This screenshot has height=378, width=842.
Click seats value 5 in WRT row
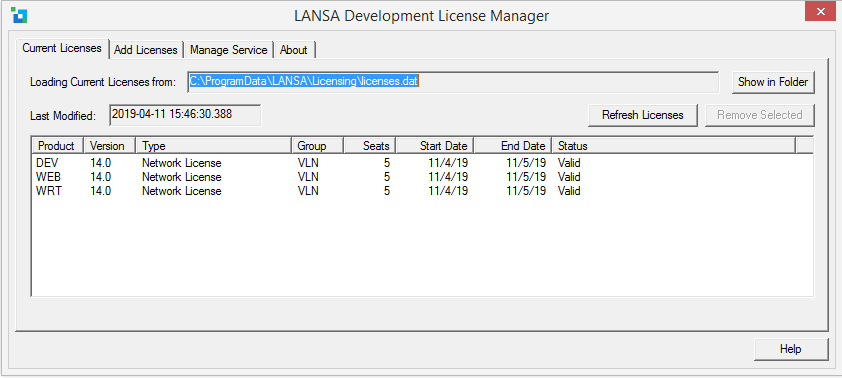(387, 191)
